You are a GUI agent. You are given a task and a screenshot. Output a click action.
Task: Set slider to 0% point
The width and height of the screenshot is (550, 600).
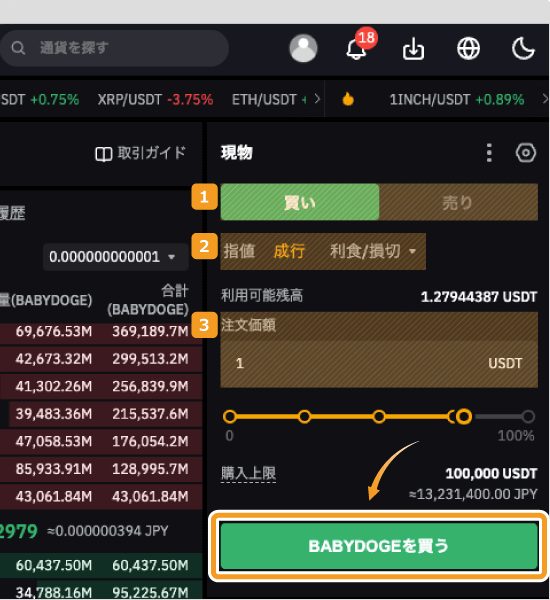pos(230,416)
